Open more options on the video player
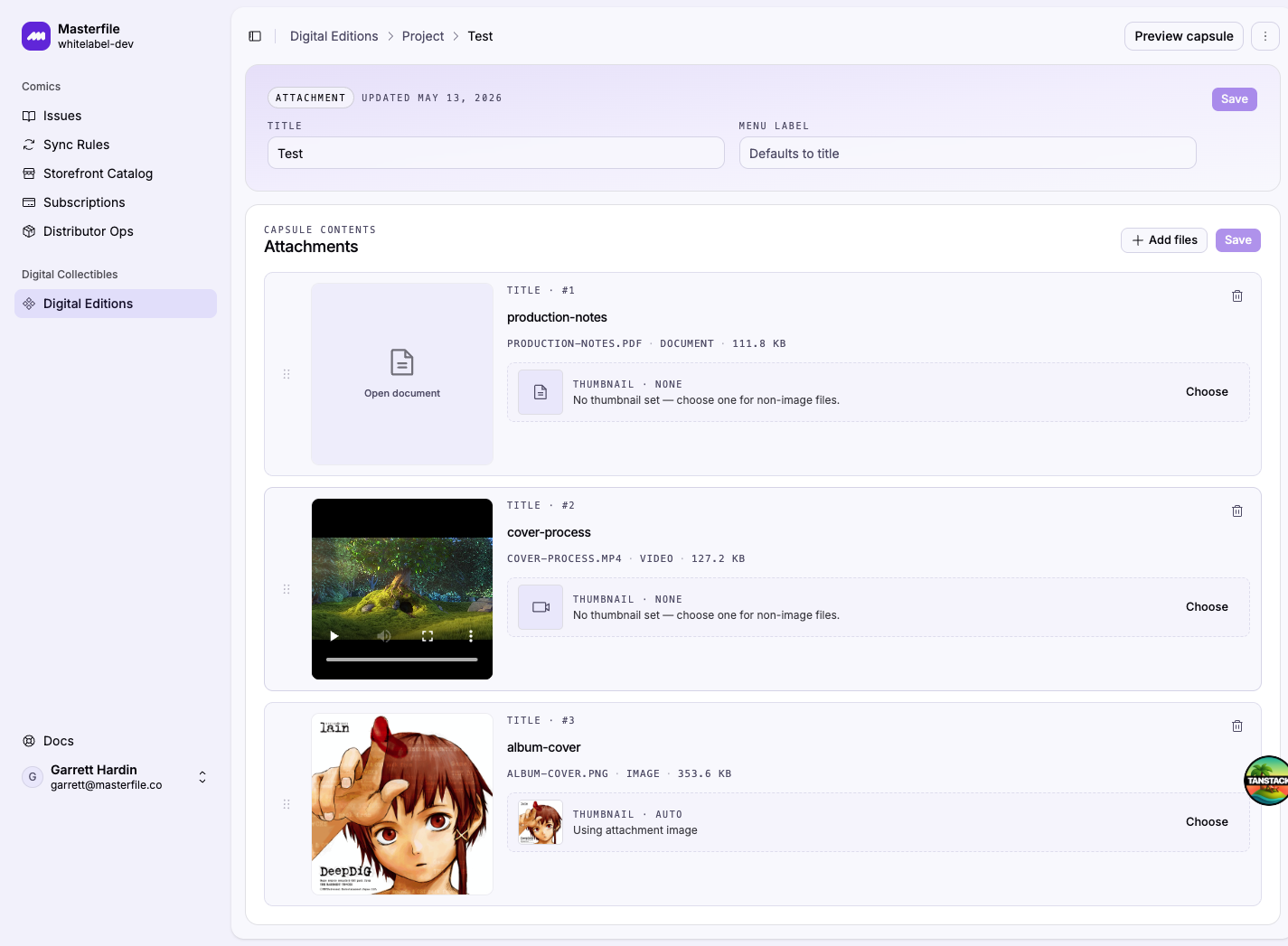This screenshot has height=946, width=1288. pyautogui.click(x=471, y=636)
